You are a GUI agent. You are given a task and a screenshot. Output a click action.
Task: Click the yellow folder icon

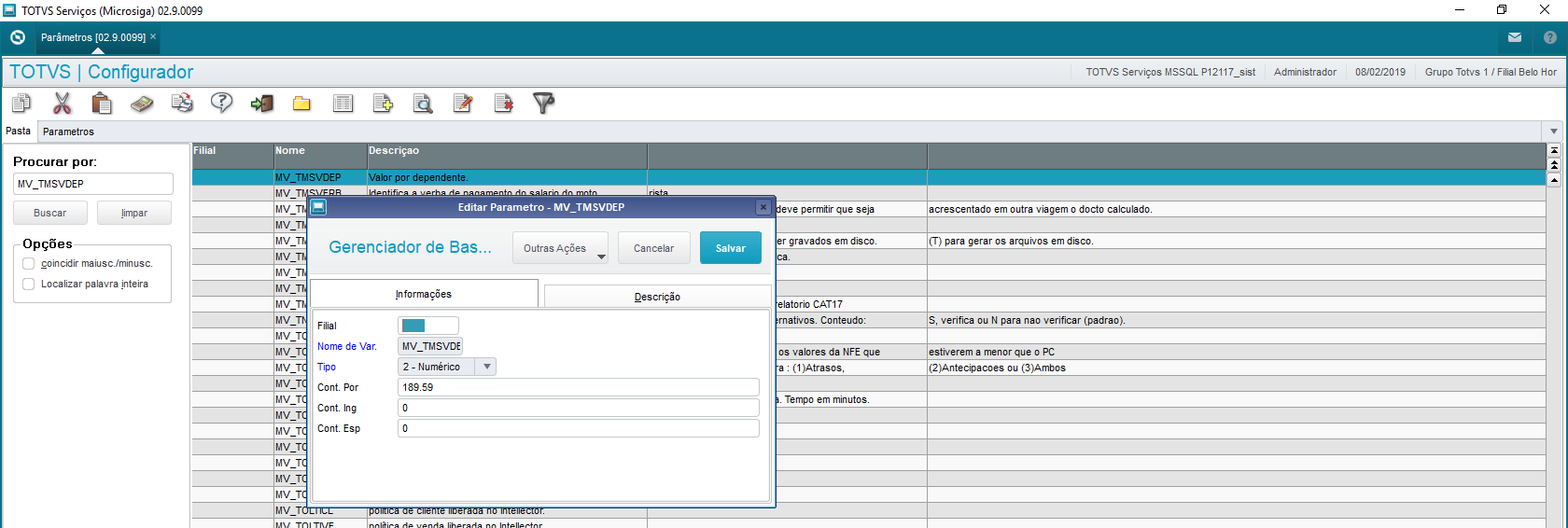click(x=301, y=104)
